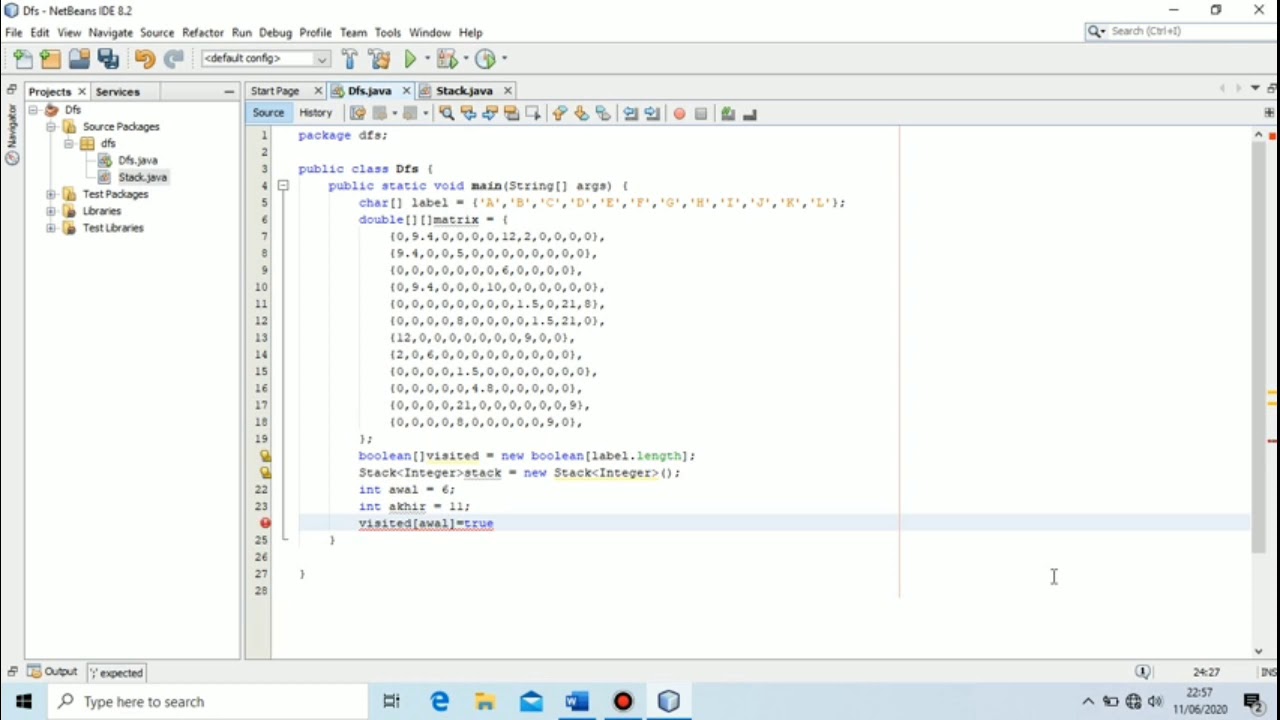The width and height of the screenshot is (1280, 720).
Task: Click the Find Selection magnifier icon
Action: click(447, 114)
